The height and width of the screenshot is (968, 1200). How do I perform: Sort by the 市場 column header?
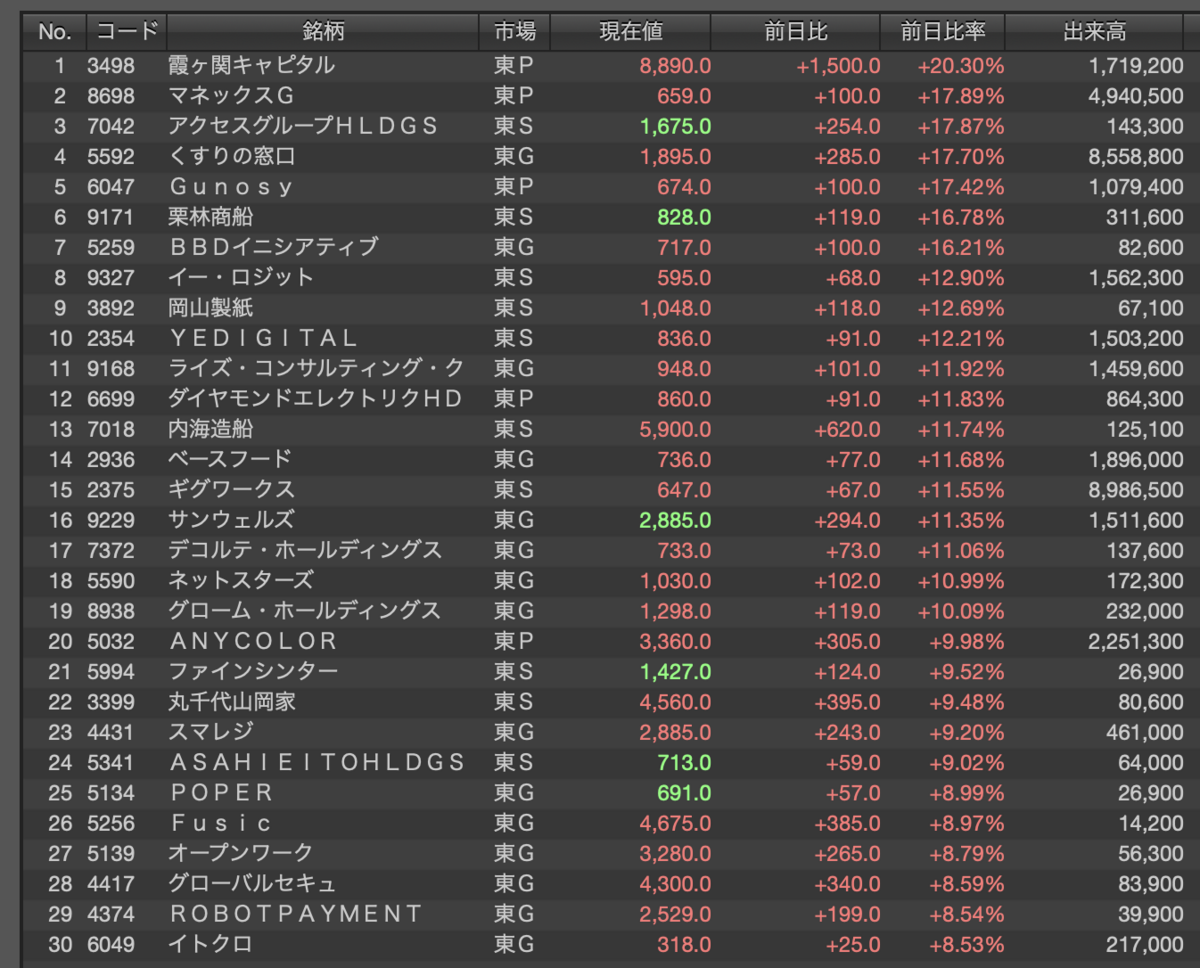click(515, 32)
